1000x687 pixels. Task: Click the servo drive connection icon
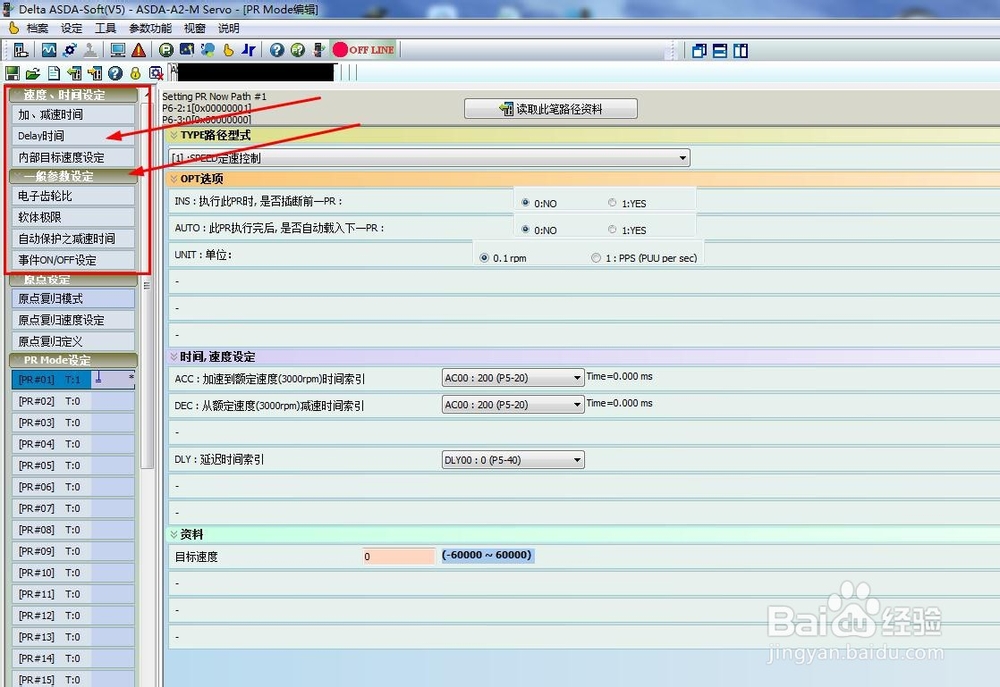click(20, 50)
